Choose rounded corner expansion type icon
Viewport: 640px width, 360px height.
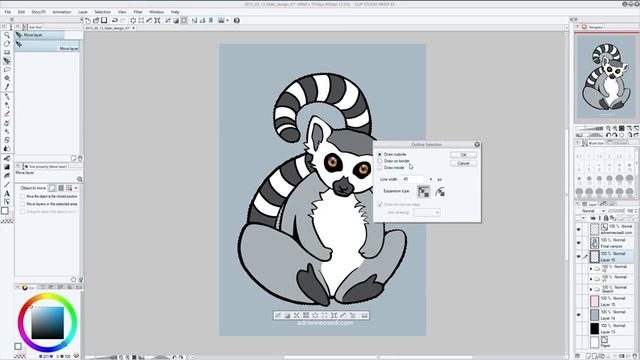pyautogui.click(x=440, y=191)
